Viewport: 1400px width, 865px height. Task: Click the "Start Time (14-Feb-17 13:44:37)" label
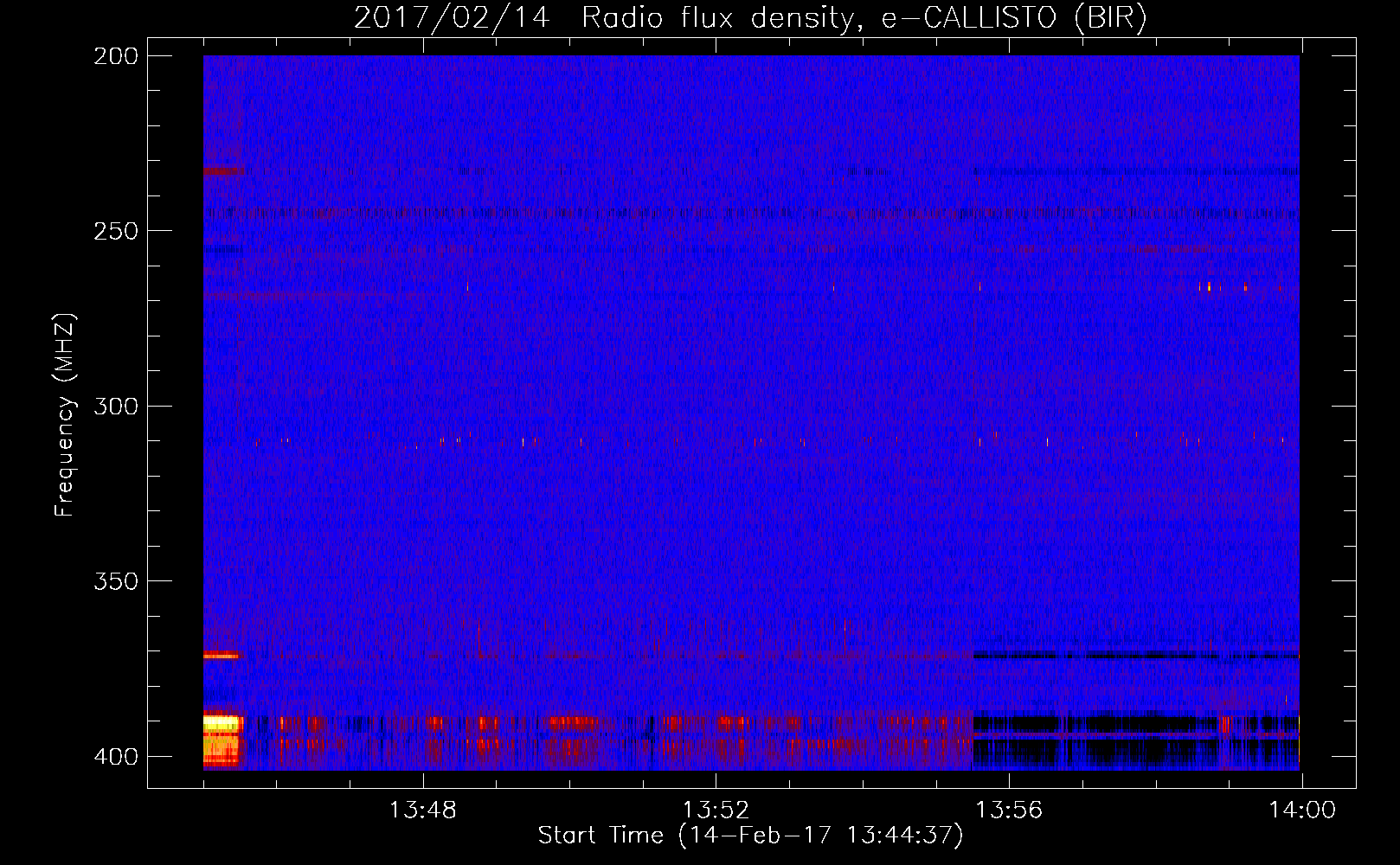750,836
